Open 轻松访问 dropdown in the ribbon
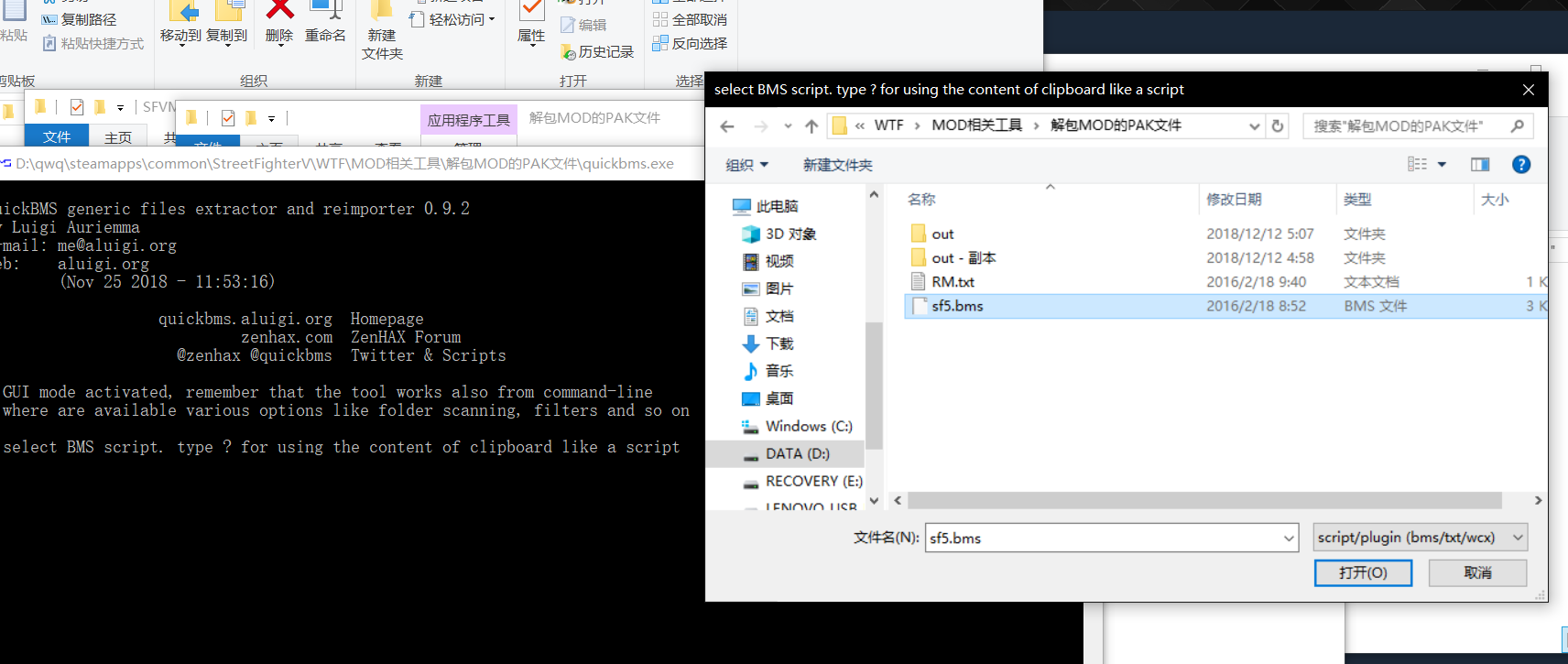Viewport: 1568px width, 664px height. 452,19
